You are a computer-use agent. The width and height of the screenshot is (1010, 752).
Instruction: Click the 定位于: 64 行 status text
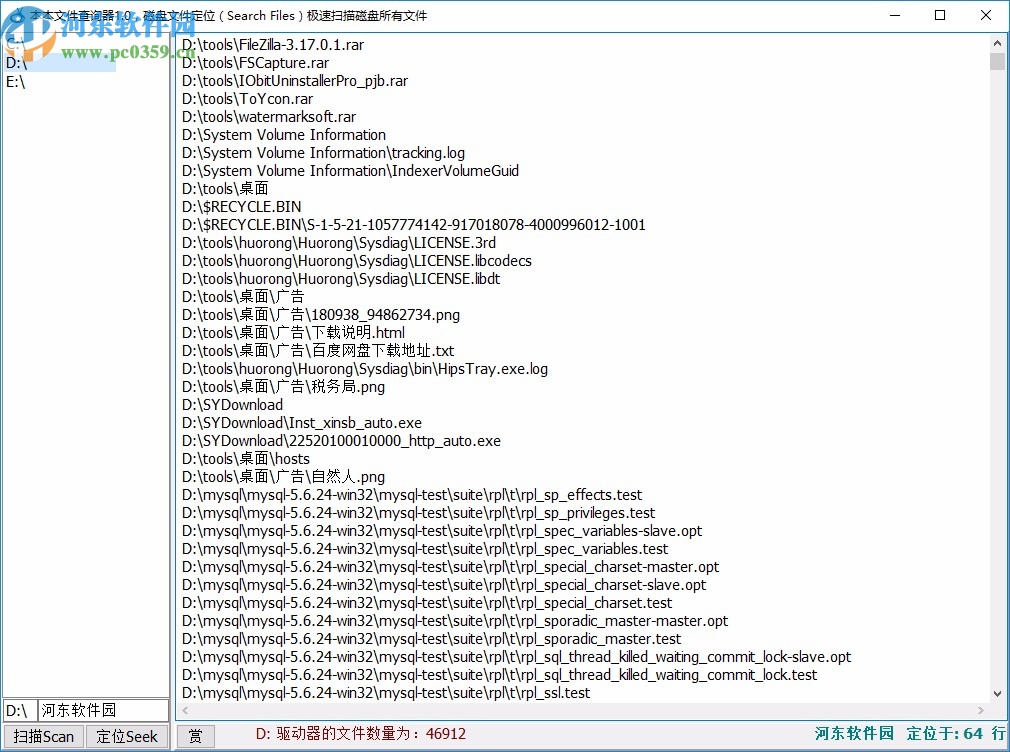956,733
